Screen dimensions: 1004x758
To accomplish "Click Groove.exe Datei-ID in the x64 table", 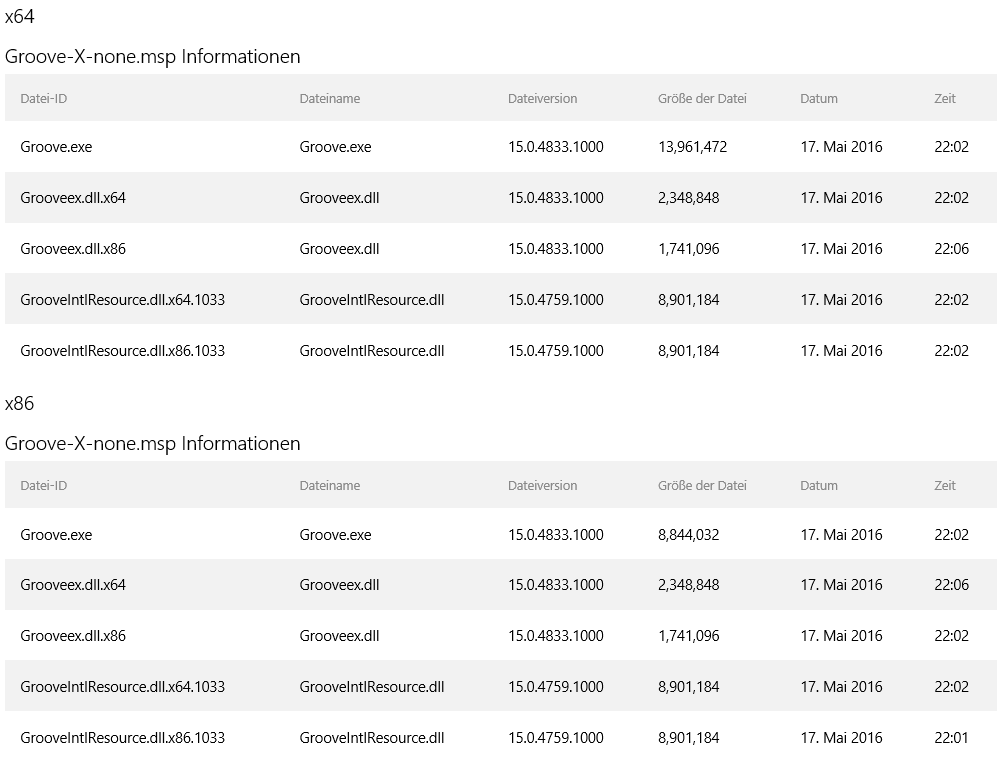I will click(56, 147).
